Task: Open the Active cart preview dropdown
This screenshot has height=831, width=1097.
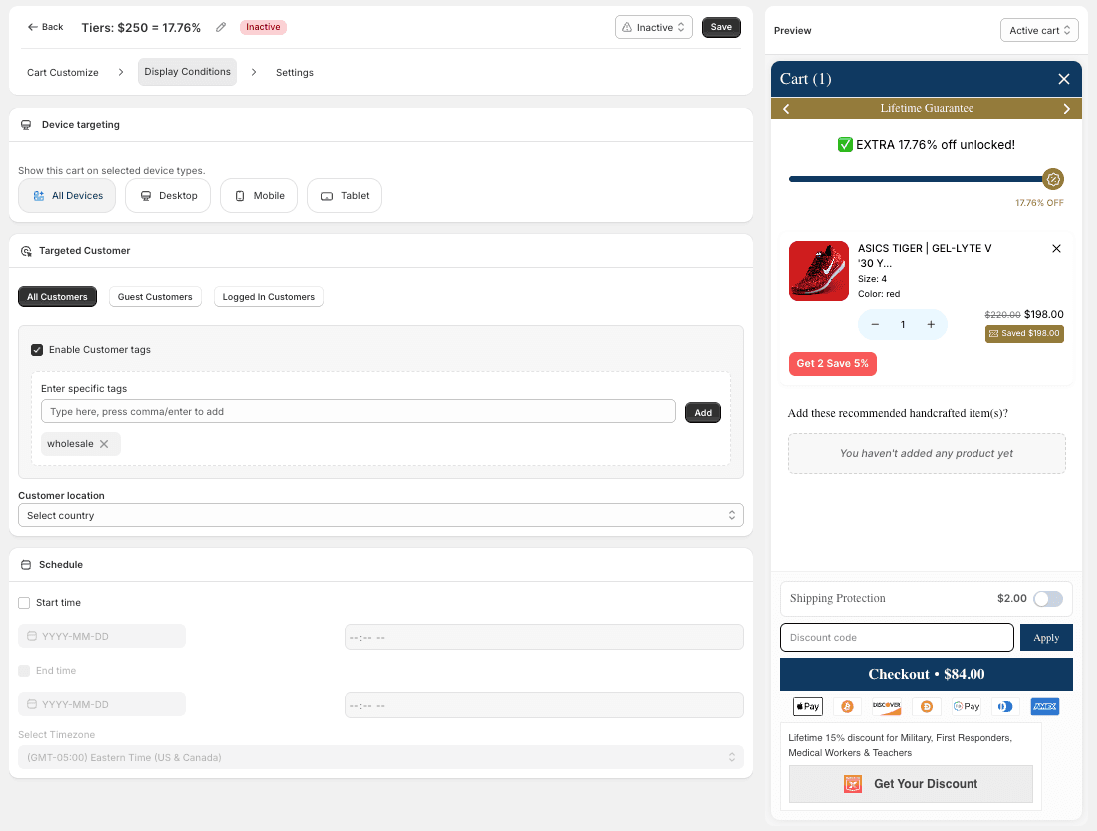Action: (1039, 30)
